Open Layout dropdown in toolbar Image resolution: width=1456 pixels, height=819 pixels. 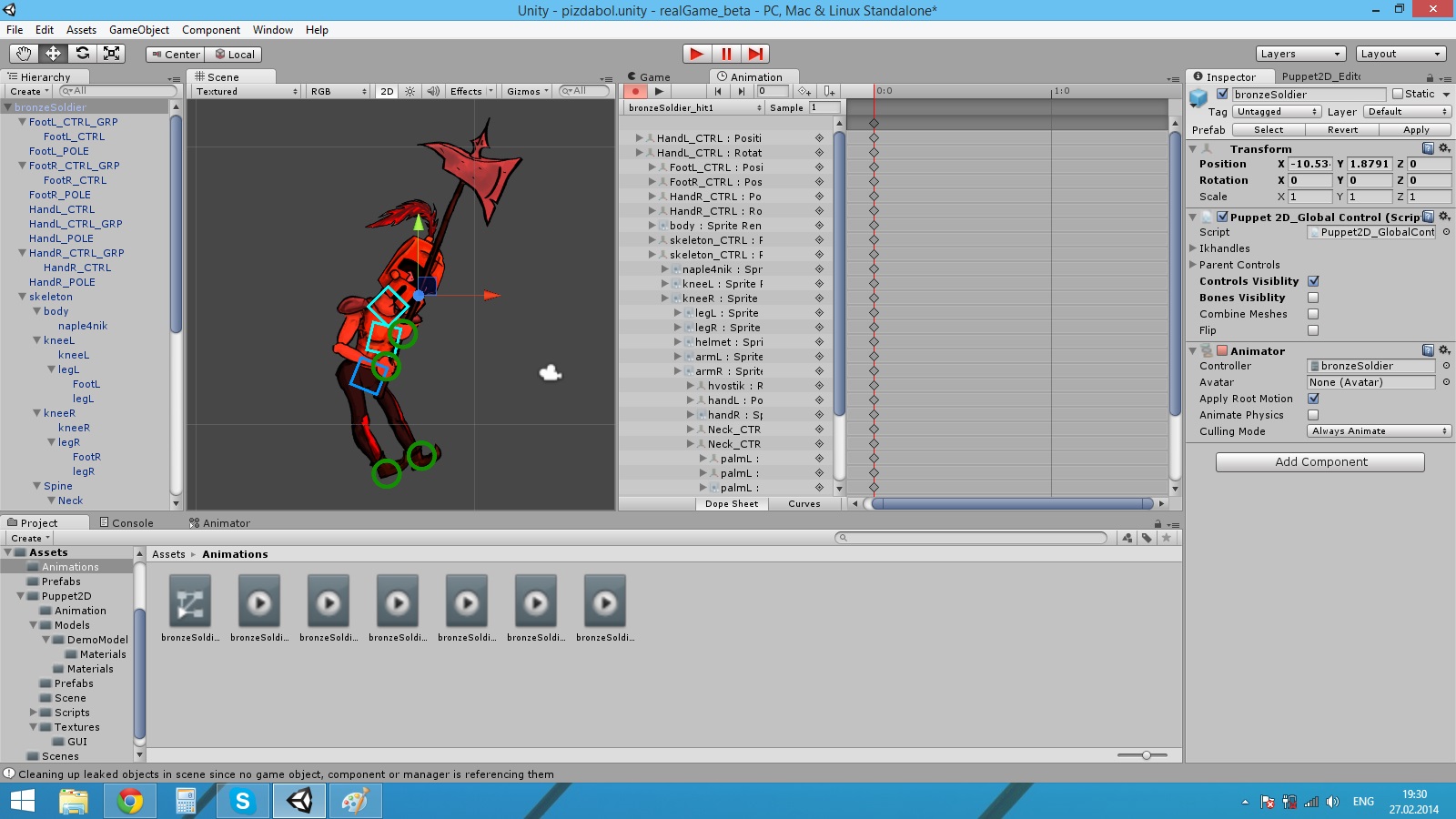(1400, 54)
